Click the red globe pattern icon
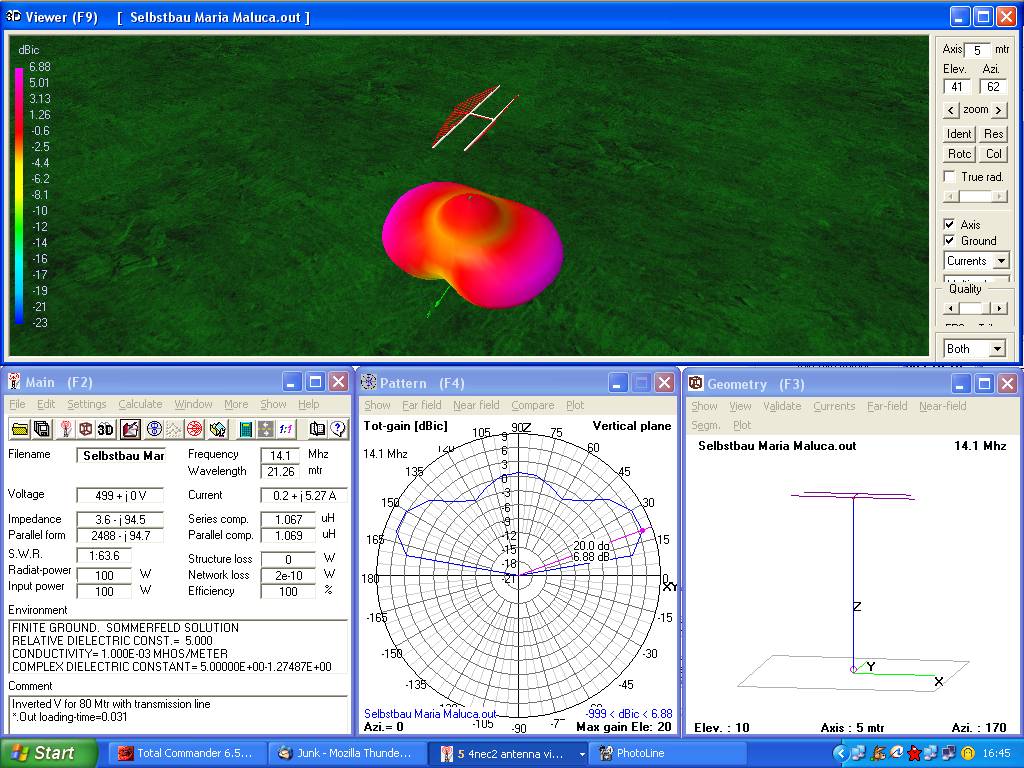The width and height of the screenshot is (1024, 768). click(x=194, y=429)
